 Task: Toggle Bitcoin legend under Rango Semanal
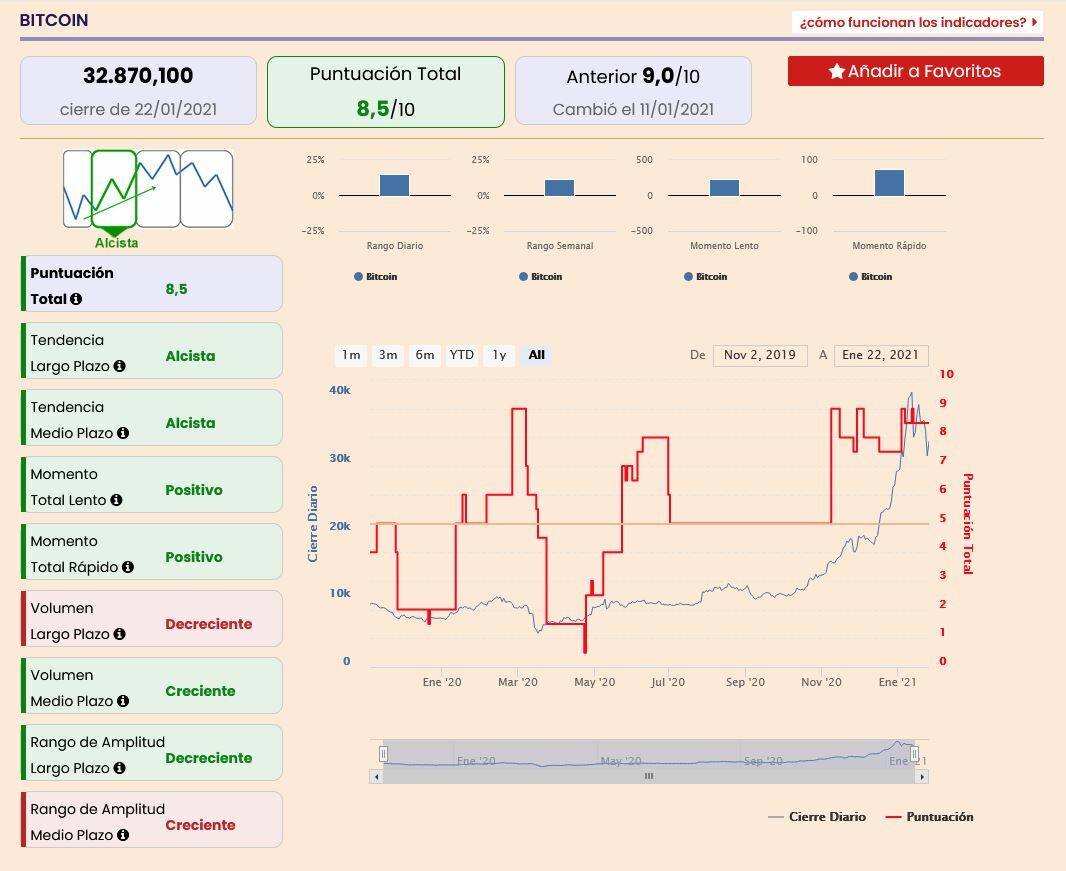(x=540, y=277)
